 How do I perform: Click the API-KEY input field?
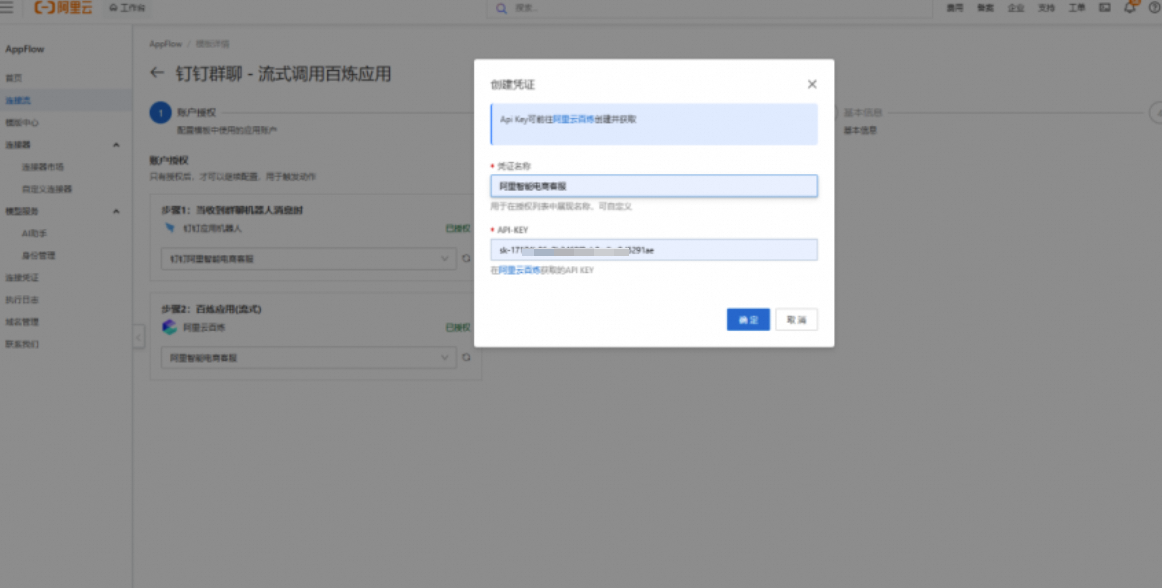tap(654, 250)
